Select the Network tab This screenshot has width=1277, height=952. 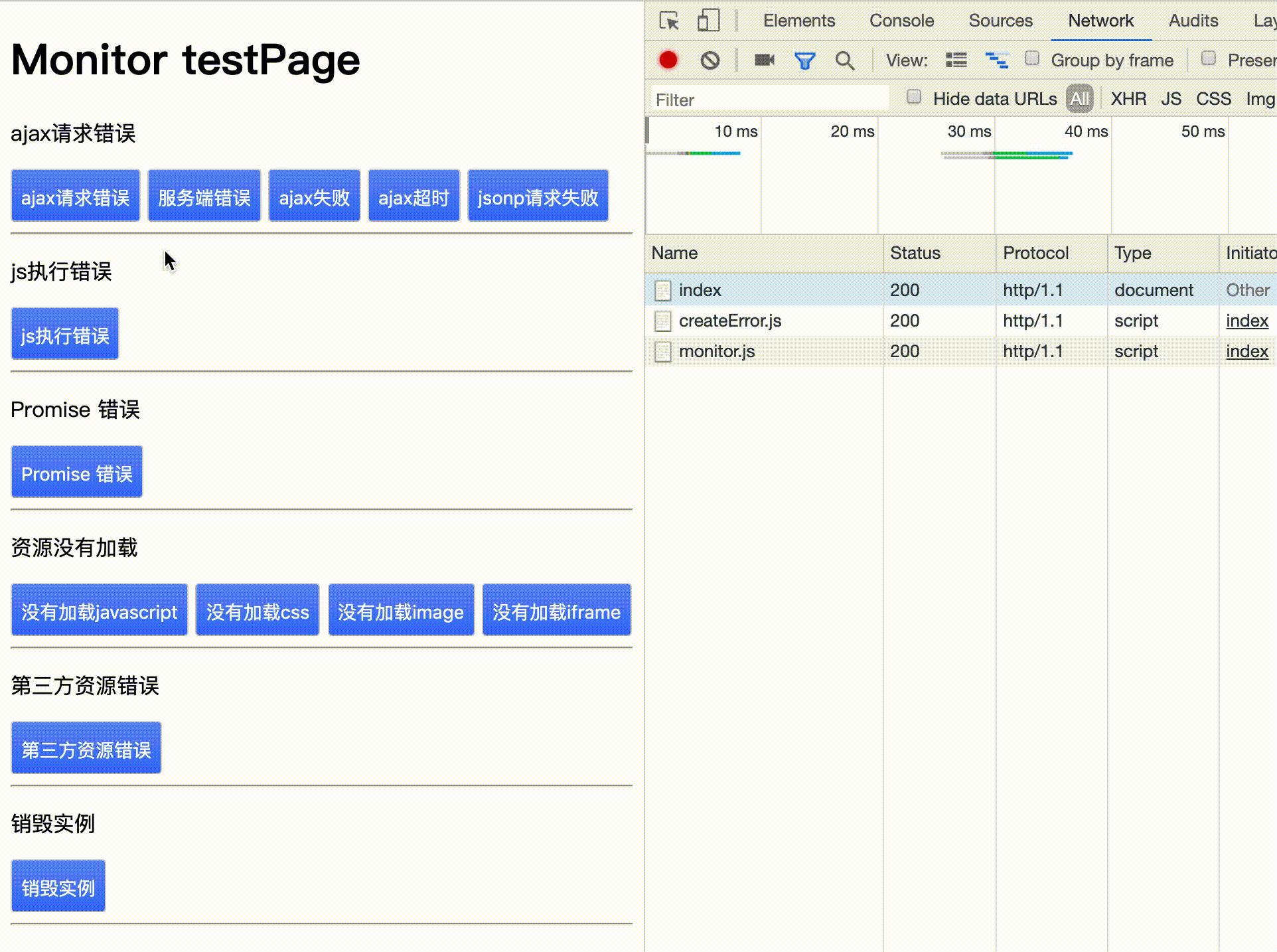point(1100,21)
